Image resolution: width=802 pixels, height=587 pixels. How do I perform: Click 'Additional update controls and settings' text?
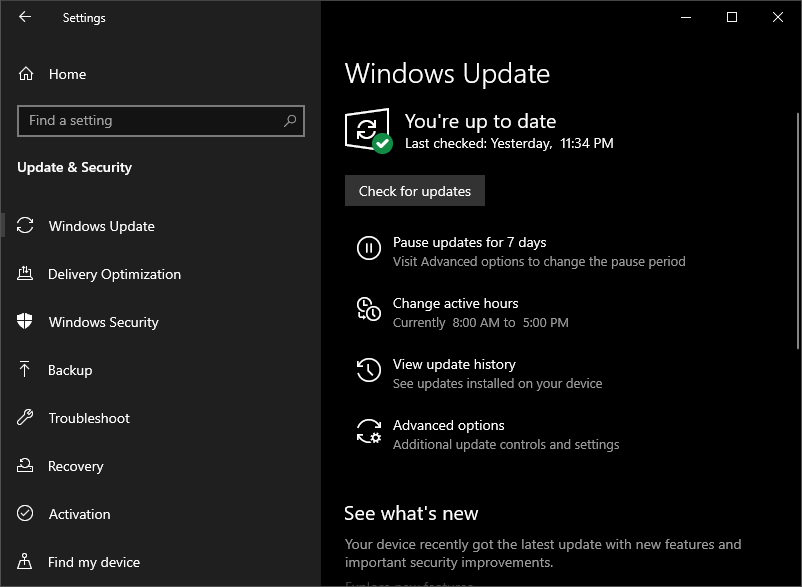(506, 445)
